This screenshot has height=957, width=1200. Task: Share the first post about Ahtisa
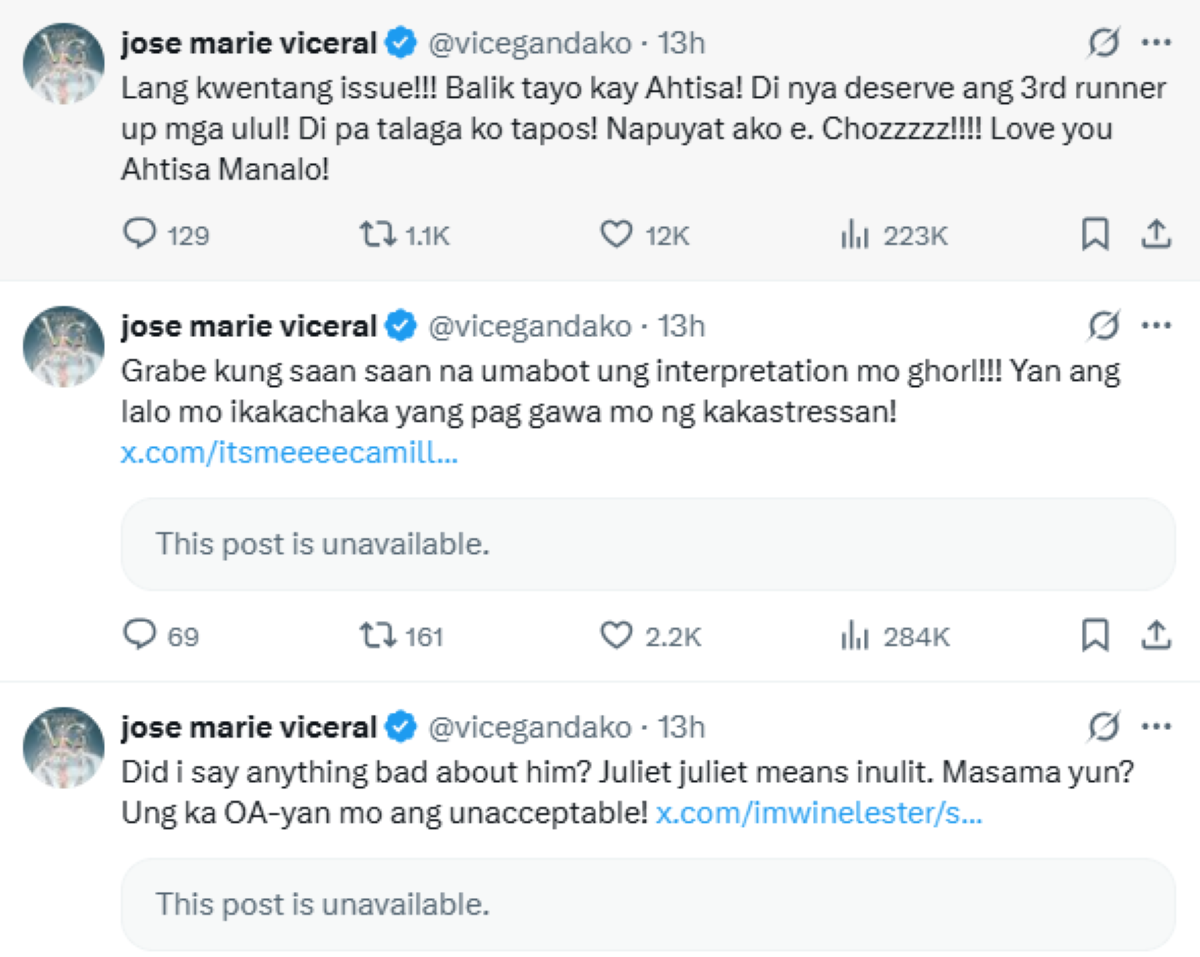pos(1155,235)
